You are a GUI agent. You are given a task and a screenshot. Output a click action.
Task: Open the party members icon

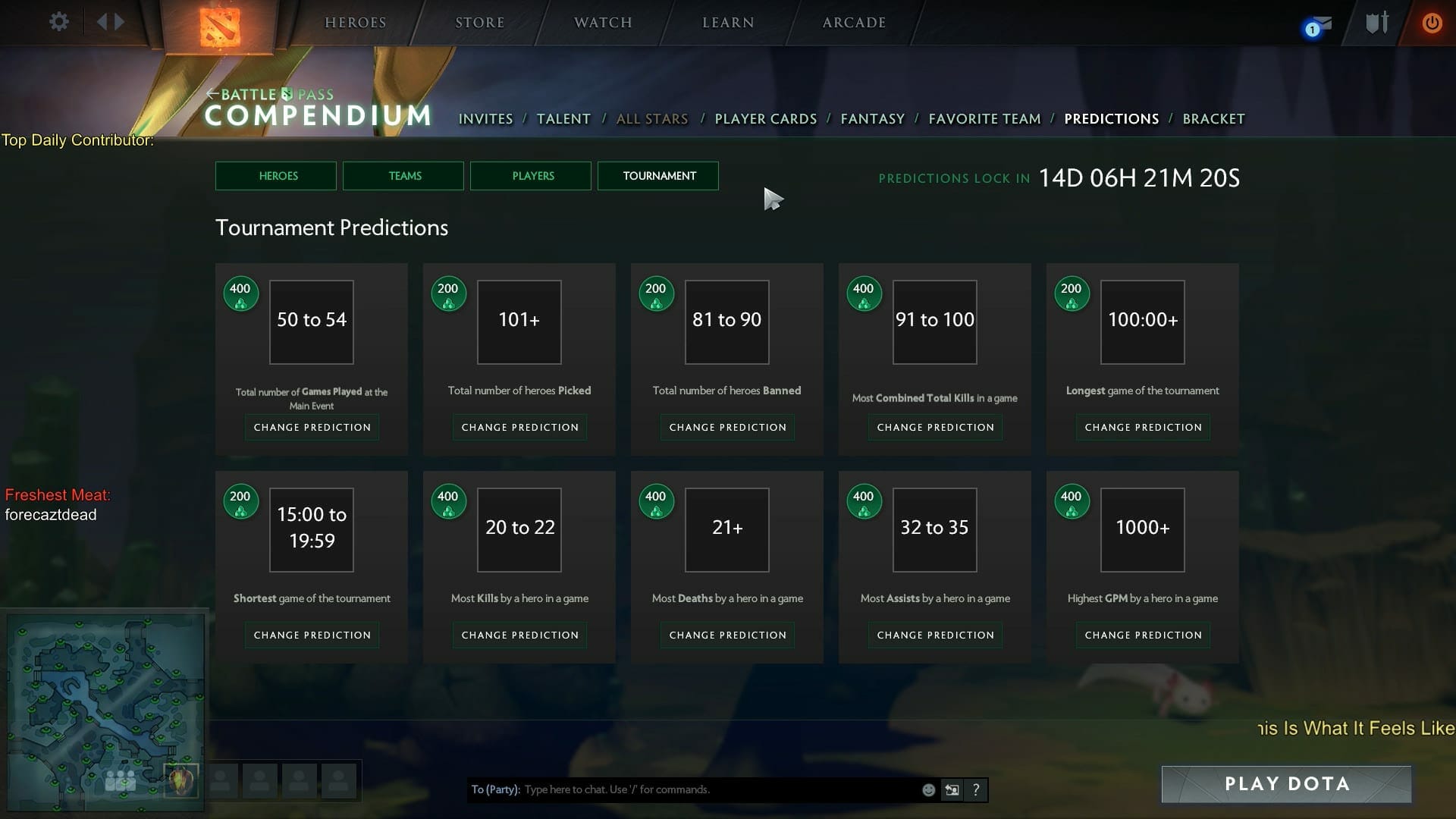click(x=120, y=780)
